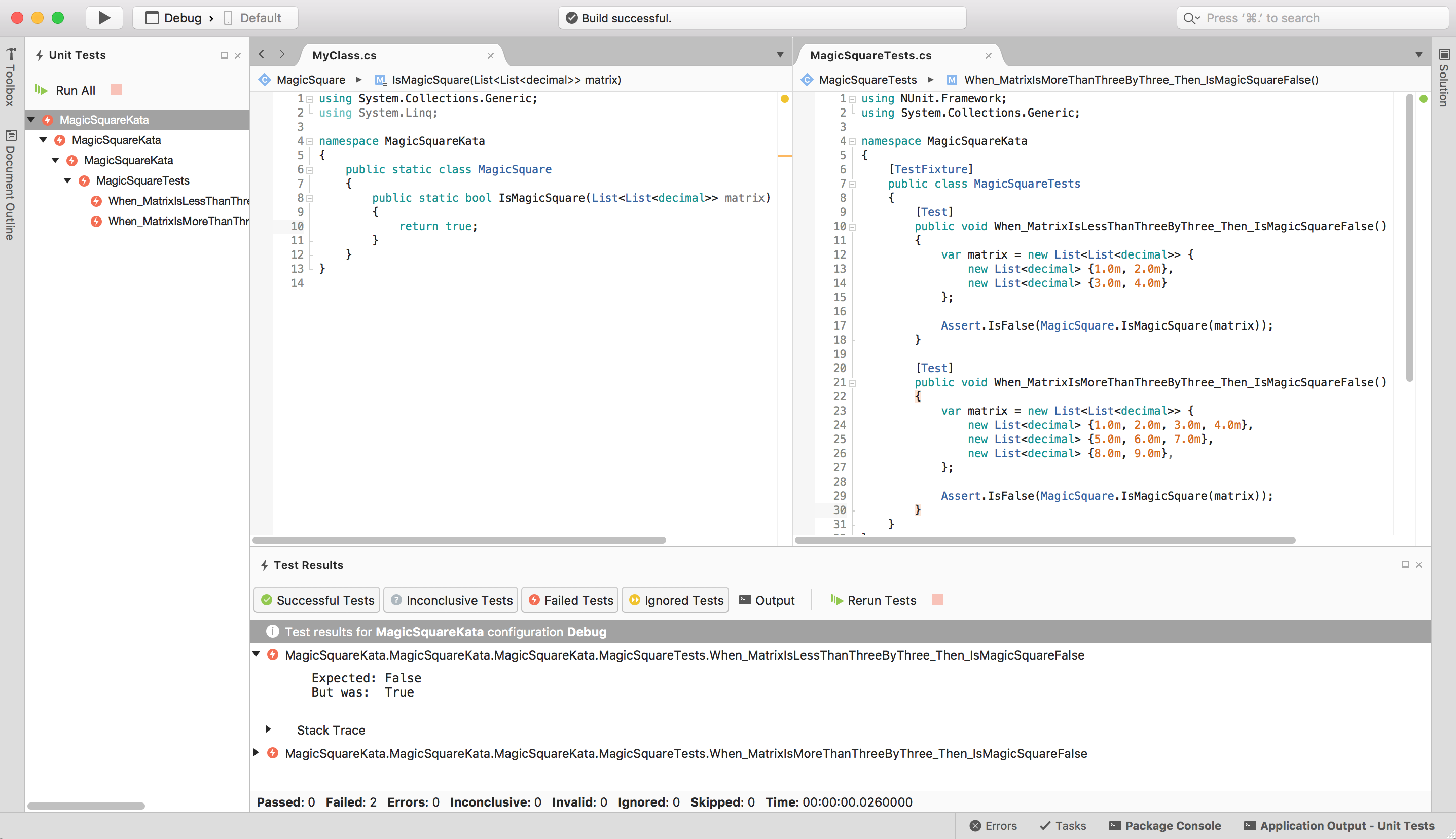Screen dimensions: 1456x839
Task: Toggle the stop button next to Rerun Tests
Action: (936, 599)
